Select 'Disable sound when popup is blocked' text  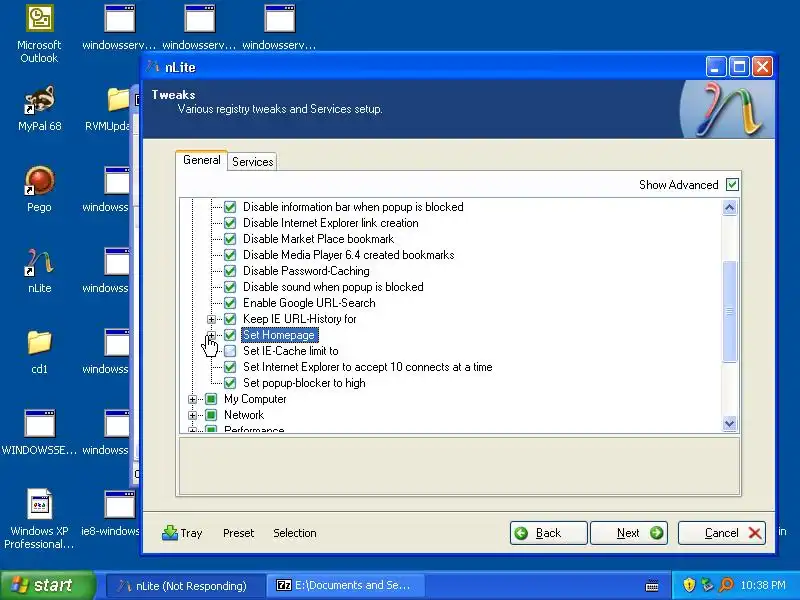333,287
